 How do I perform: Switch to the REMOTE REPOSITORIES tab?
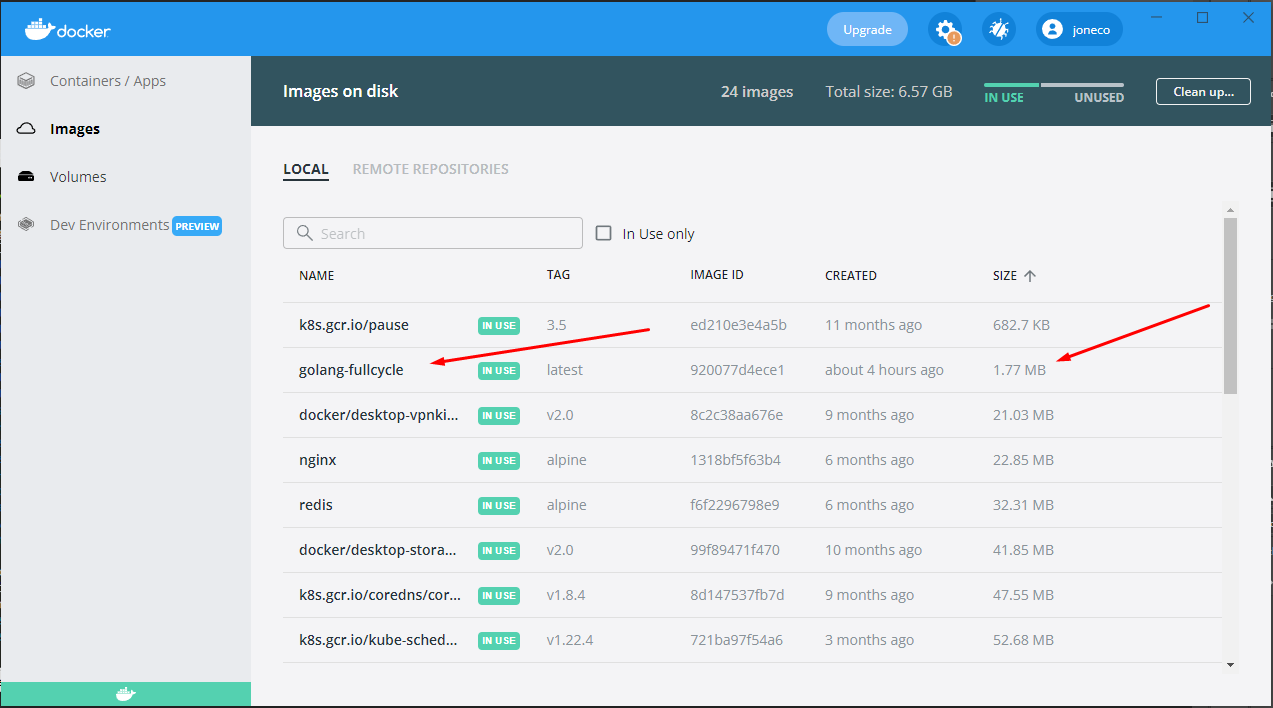click(431, 169)
